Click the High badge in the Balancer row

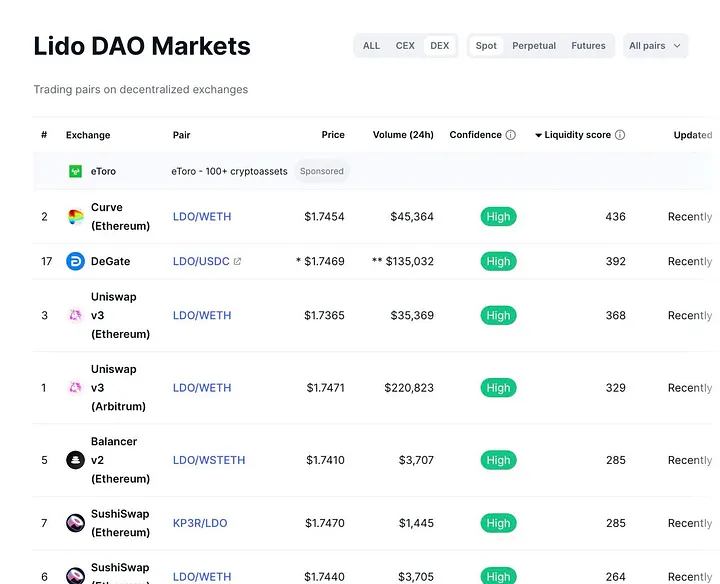499,460
